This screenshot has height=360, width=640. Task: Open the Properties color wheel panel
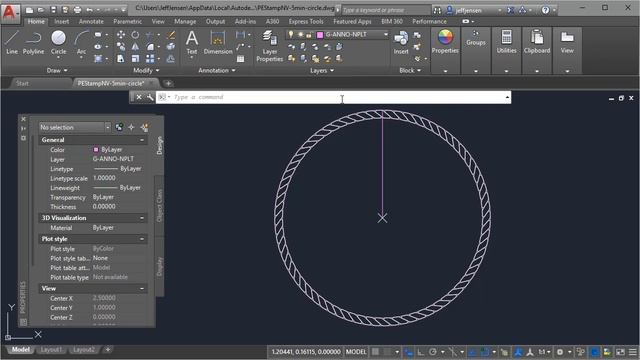click(445, 42)
